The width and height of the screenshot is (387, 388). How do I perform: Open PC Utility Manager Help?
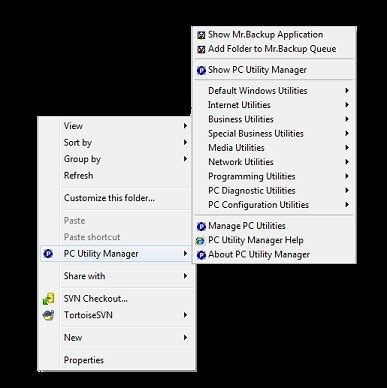274,240
